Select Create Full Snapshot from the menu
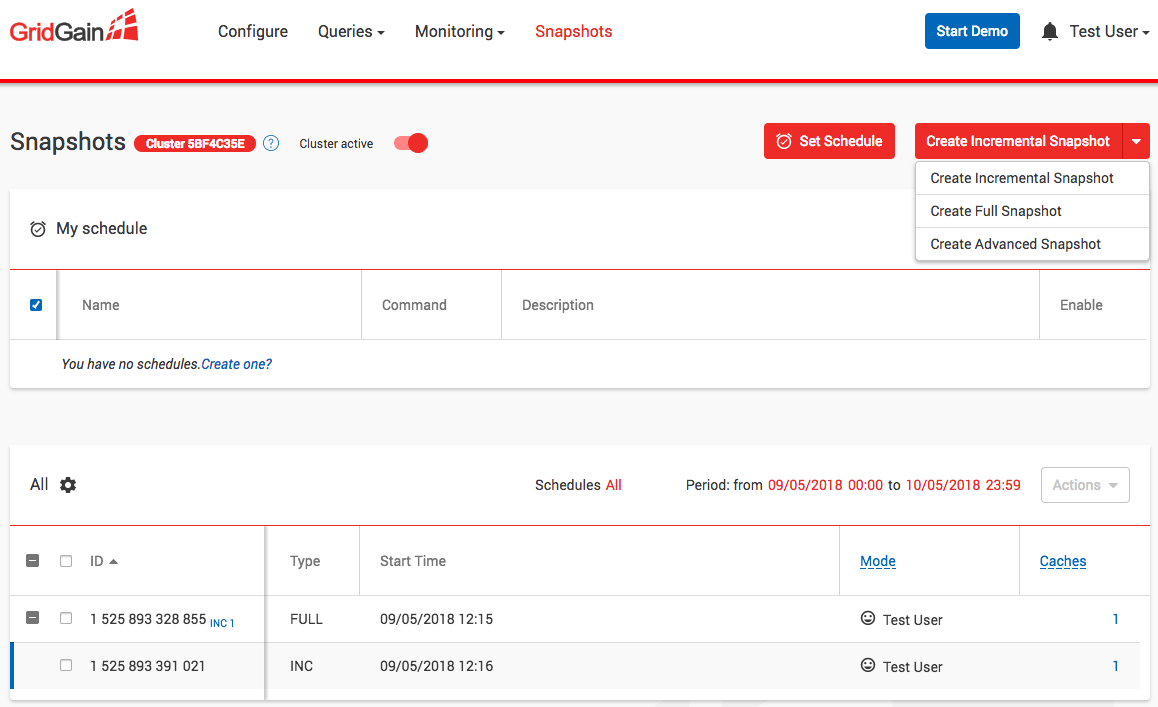Screen dimensions: 1158x707 (996, 211)
